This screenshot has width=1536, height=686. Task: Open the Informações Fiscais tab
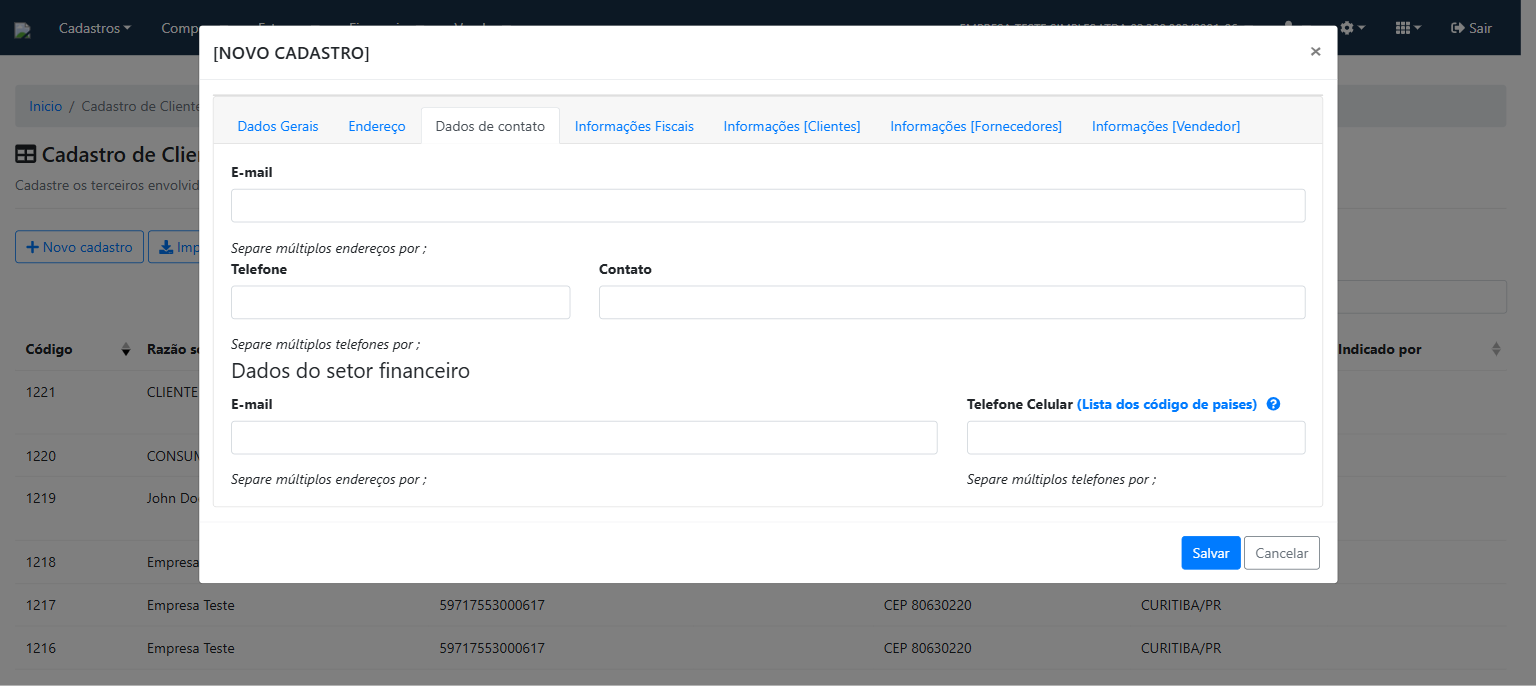coord(634,126)
